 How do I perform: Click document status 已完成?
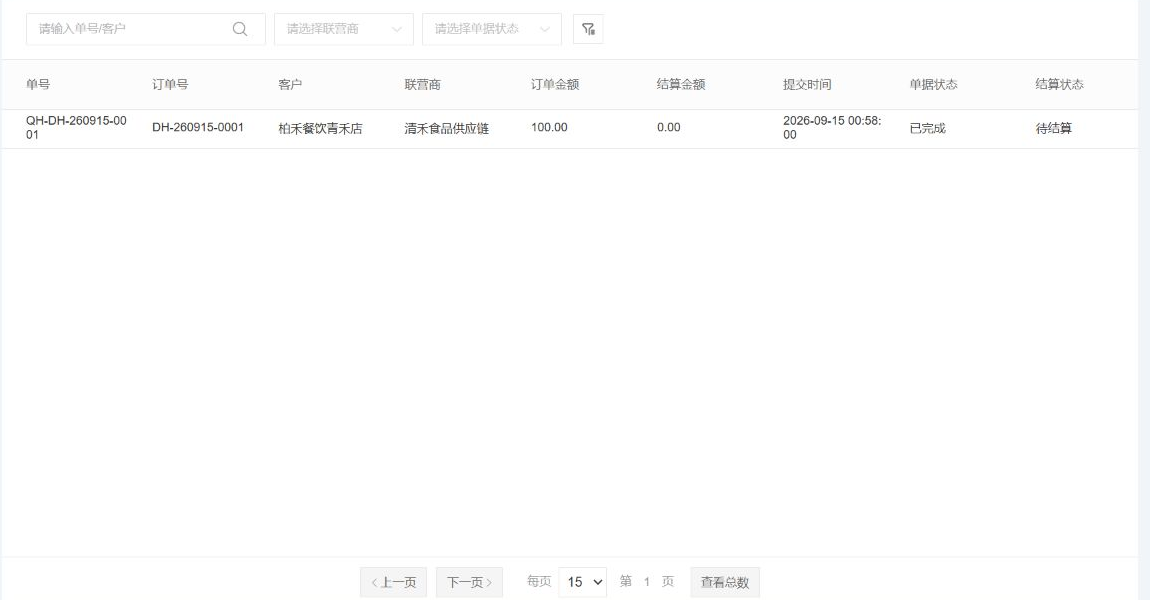point(928,128)
